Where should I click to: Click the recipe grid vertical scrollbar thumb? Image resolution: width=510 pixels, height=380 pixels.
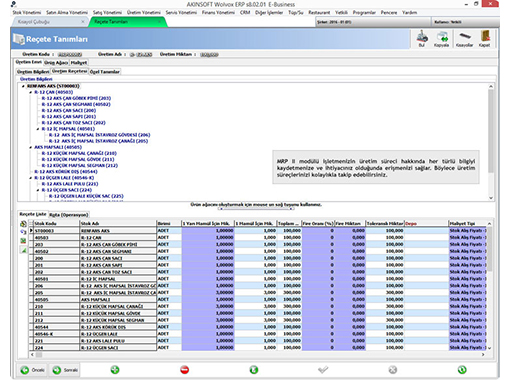489,249
